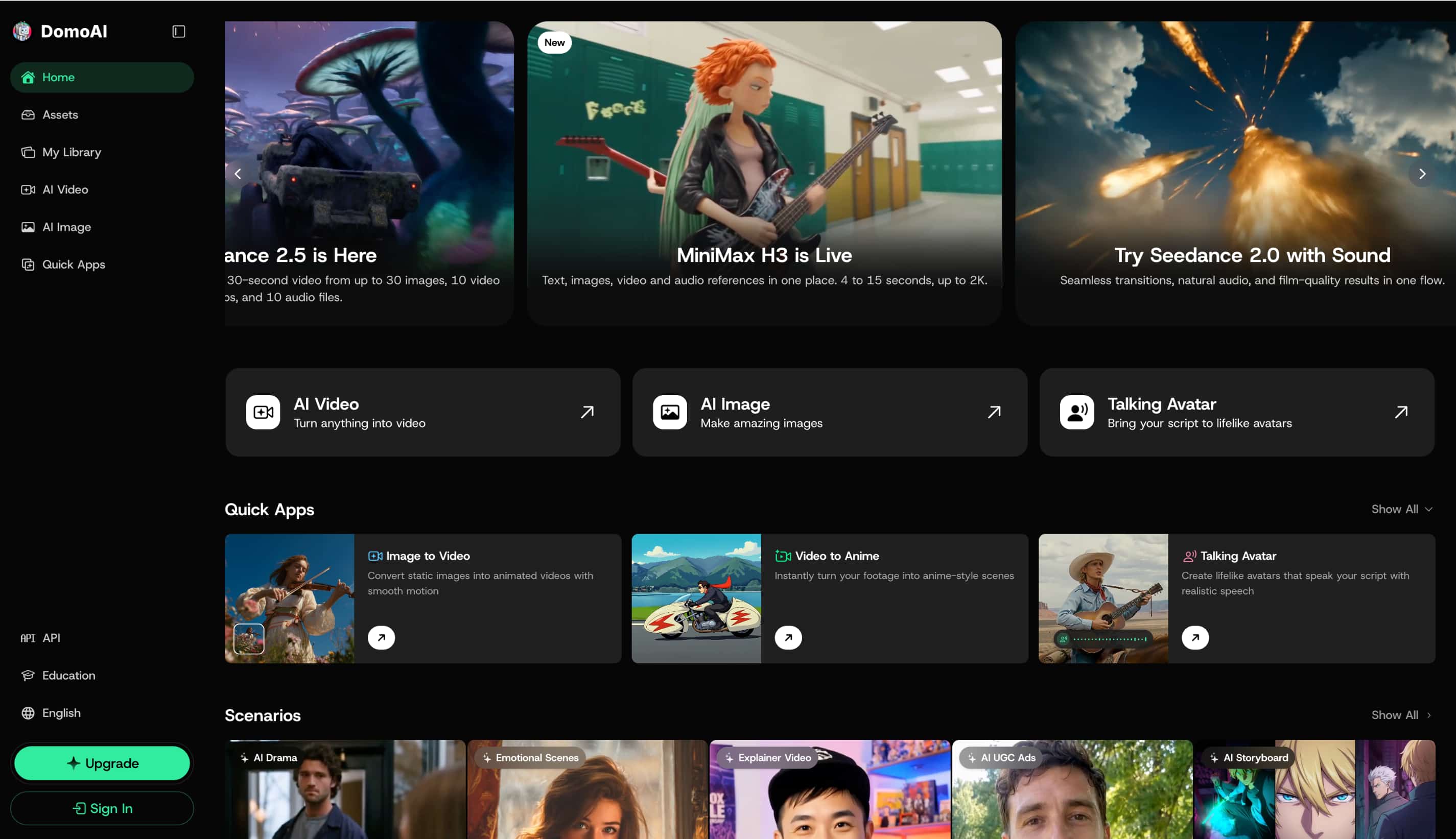Click the Video to Anime motorcycle thumbnail
The height and width of the screenshot is (839, 1456).
click(x=696, y=598)
